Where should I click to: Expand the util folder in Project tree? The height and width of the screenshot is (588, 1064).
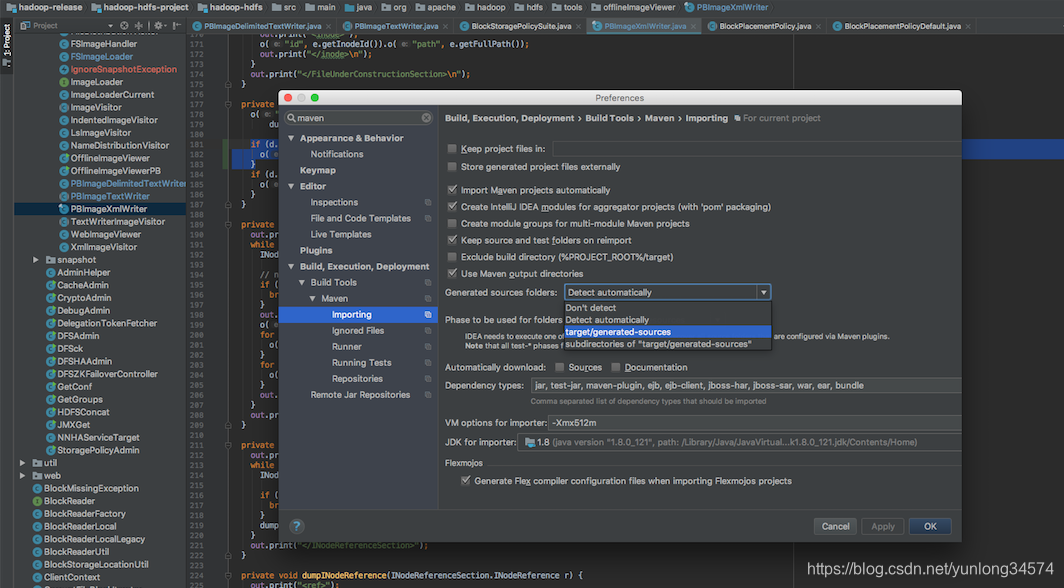[x=22, y=463]
